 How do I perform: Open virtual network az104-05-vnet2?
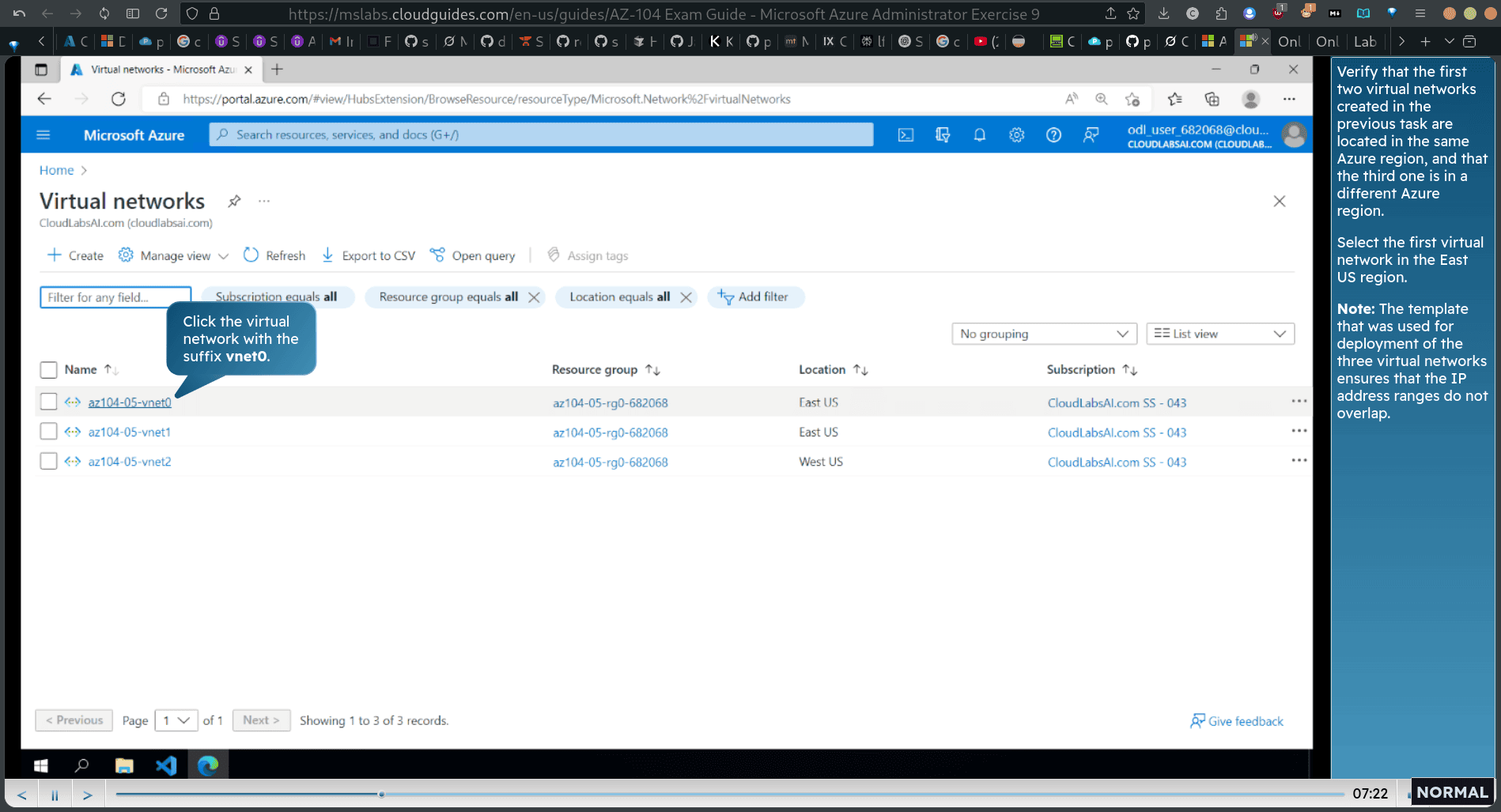130,462
